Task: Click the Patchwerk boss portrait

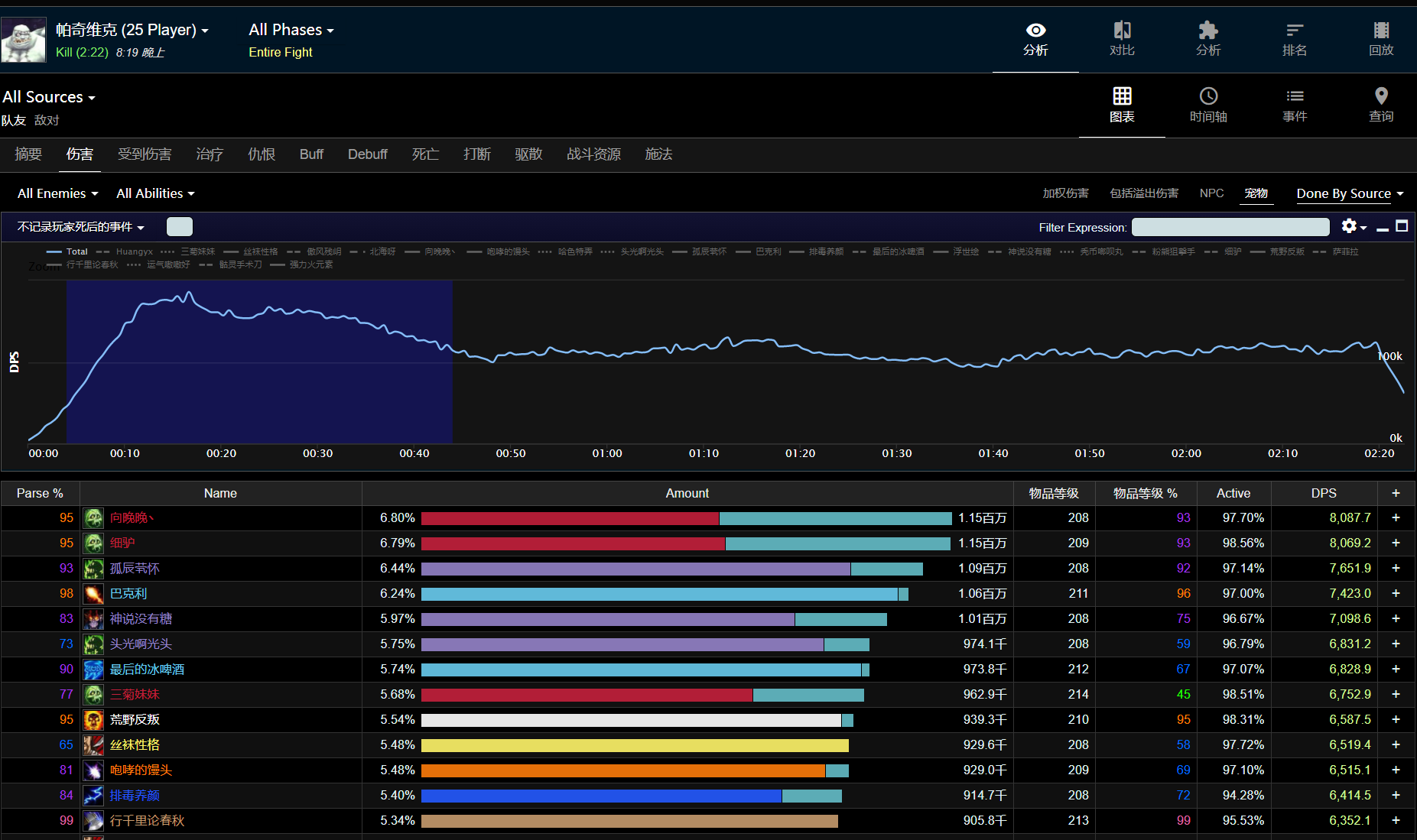Action: coord(24,40)
